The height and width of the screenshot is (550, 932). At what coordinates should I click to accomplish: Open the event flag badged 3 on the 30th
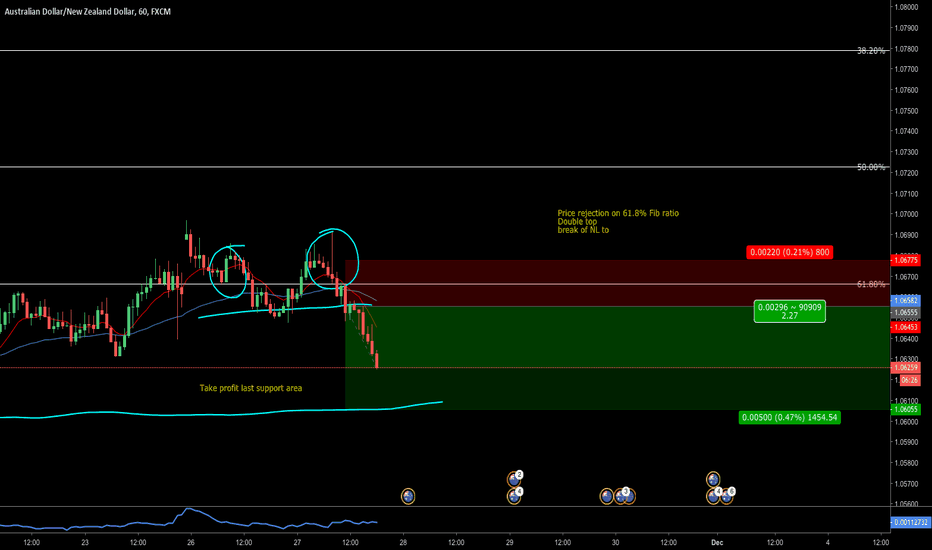tap(621, 495)
